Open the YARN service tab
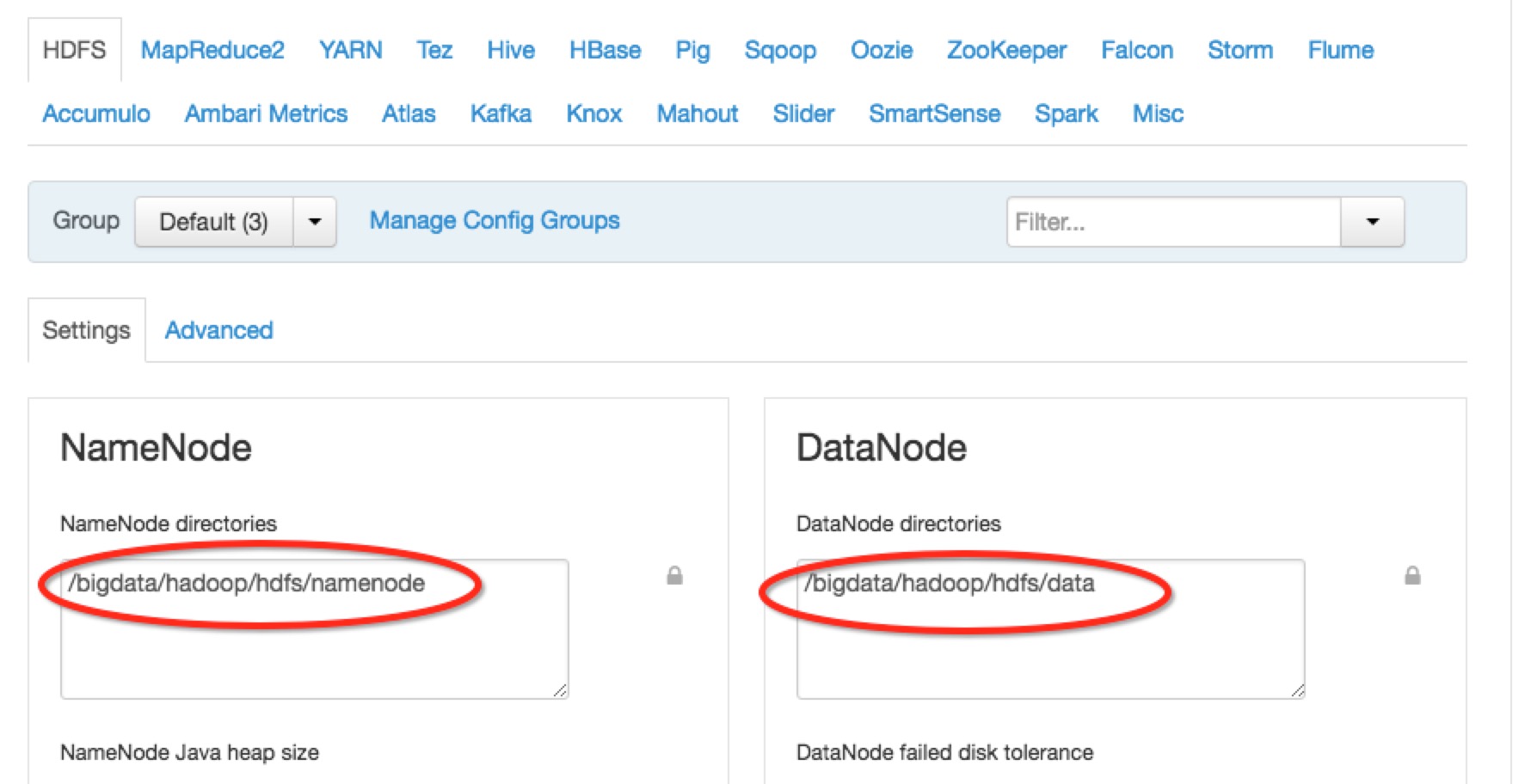This screenshot has width=1531, height=784. coord(350,50)
